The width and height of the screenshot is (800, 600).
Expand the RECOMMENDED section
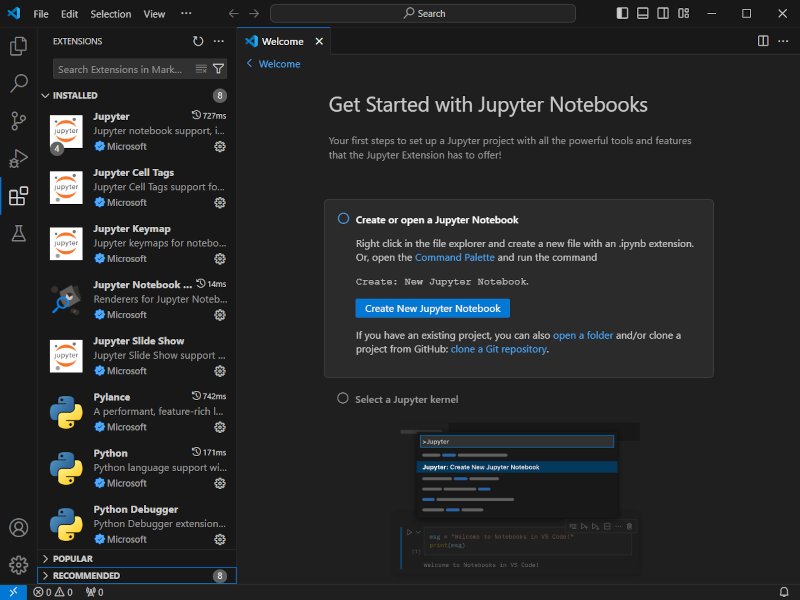[x=137, y=576]
